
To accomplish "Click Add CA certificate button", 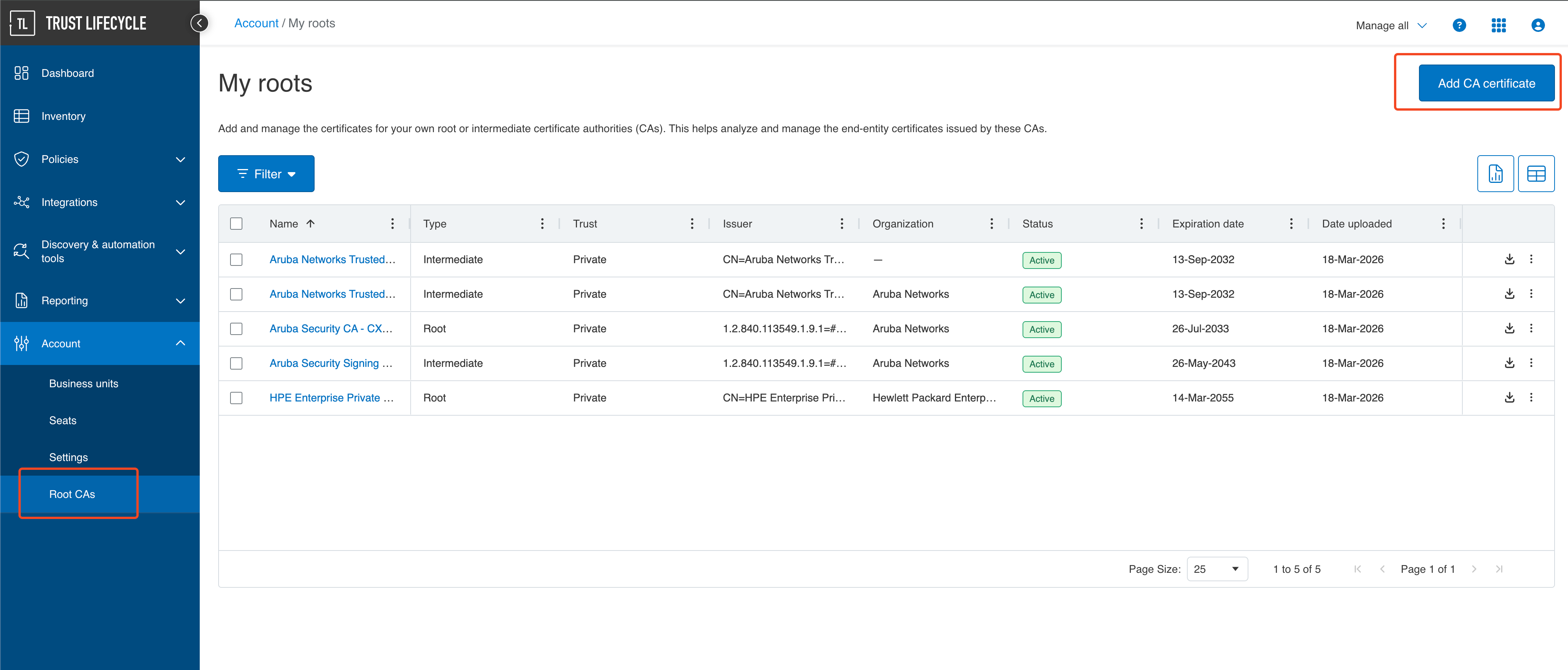I will [x=1487, y=83].
